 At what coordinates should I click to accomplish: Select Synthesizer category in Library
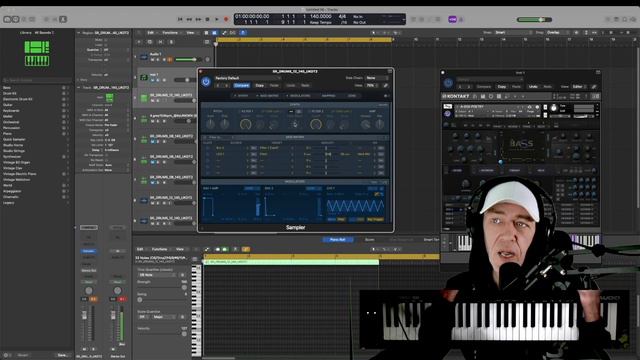pyautogui.click(x=12, y=157)
